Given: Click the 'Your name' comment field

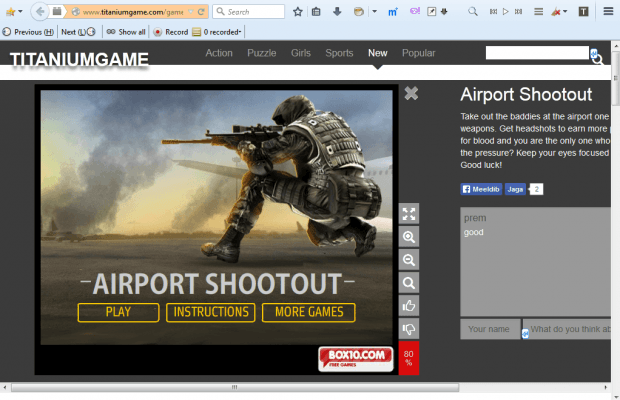Looking at the screenshot, I should tap(490, 329).
